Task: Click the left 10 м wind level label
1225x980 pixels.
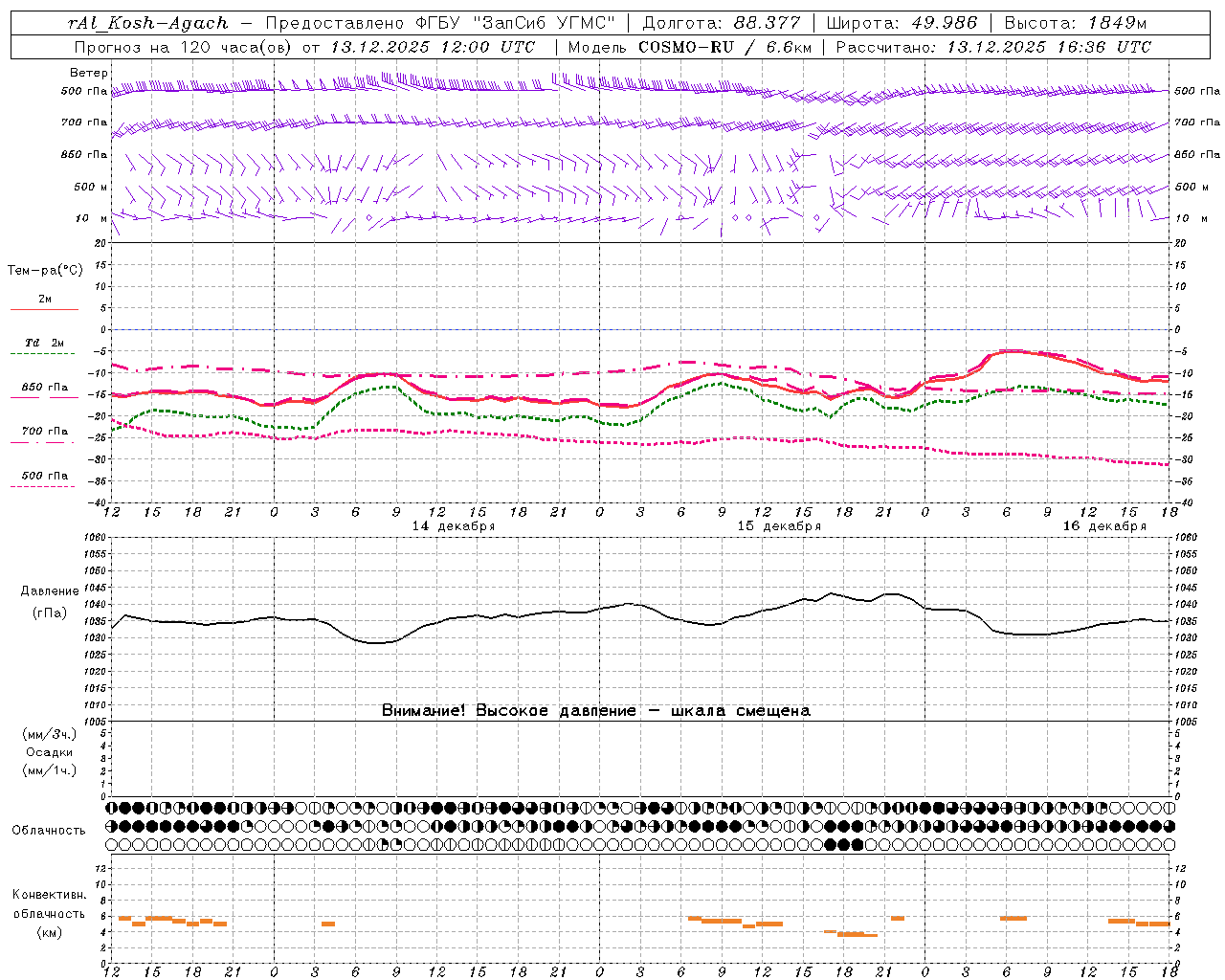Action: coord(93,218)
